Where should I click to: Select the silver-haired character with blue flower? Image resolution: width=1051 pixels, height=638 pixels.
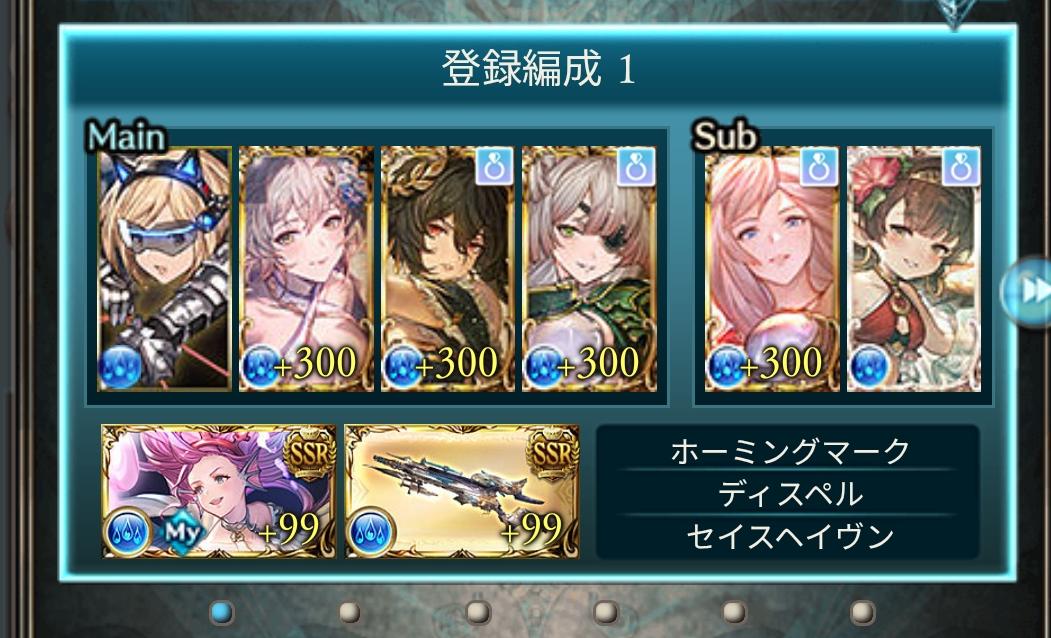306,269
